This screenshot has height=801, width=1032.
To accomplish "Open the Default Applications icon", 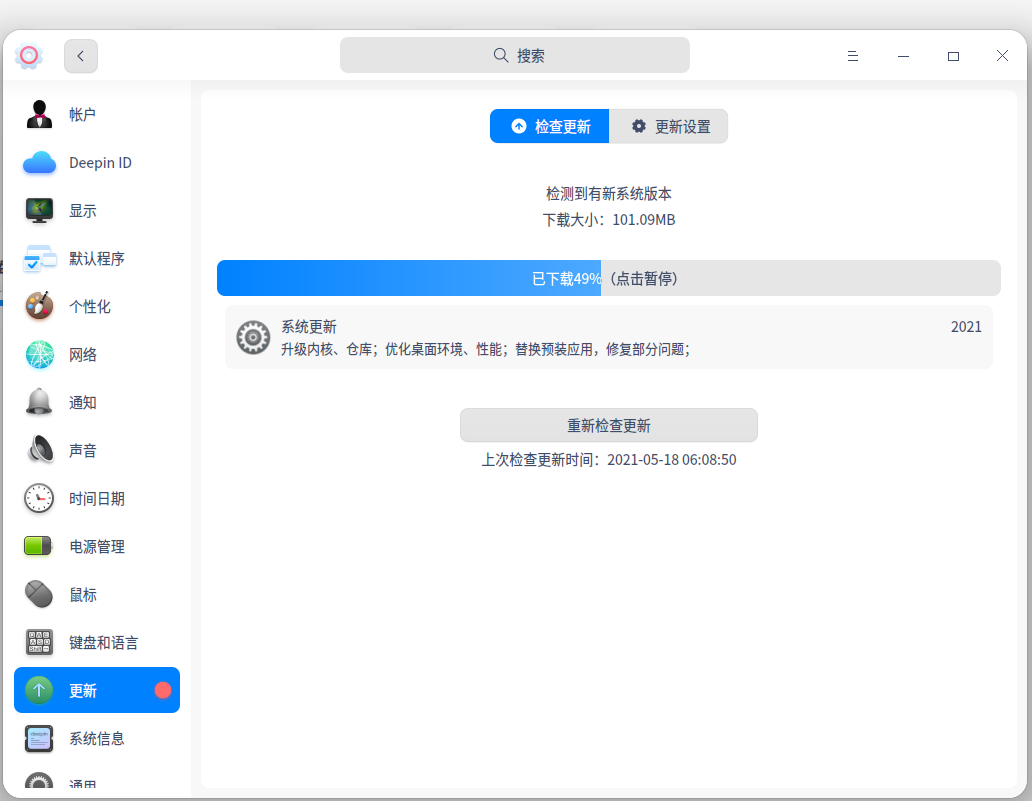I will point(39,259).
